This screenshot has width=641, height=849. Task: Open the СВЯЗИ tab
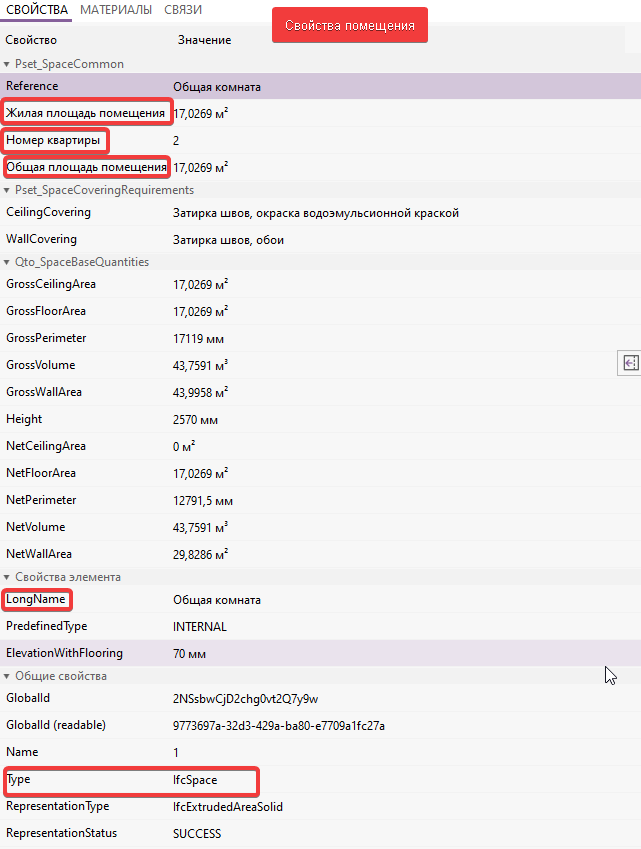click(183, 10)
